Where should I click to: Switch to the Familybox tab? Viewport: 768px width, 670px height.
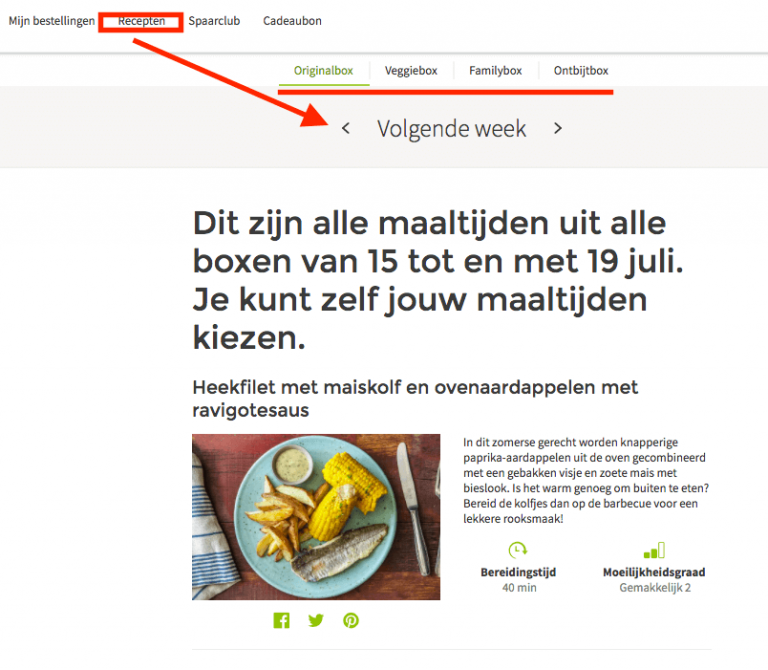coord(495,71)
